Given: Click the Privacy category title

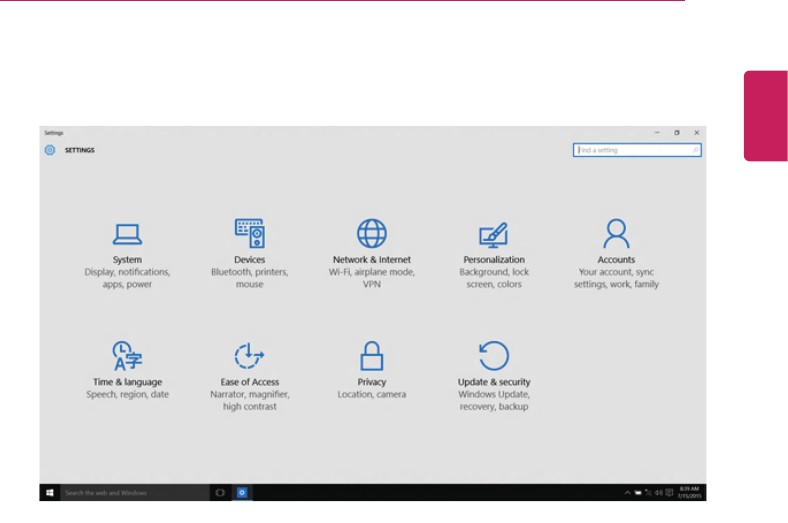Looking at the screenshot, I should [x=372, y=382].
